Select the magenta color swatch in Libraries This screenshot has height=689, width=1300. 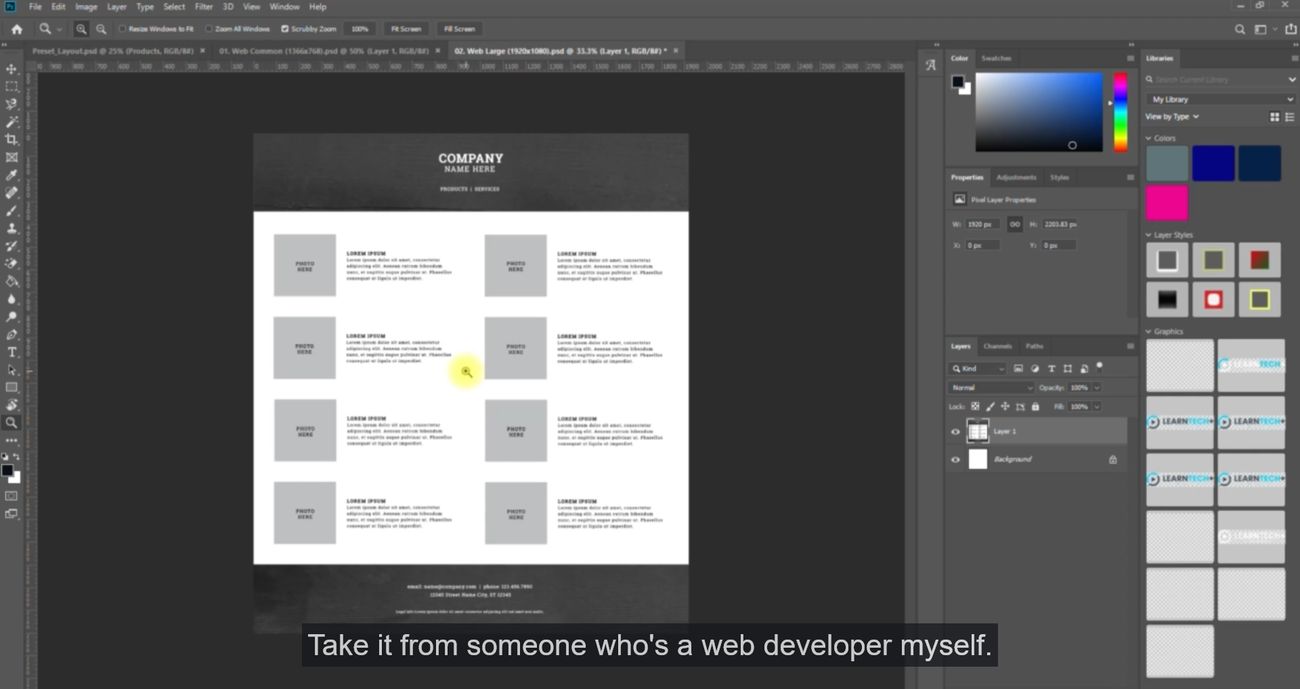[x=1166, y=203]
